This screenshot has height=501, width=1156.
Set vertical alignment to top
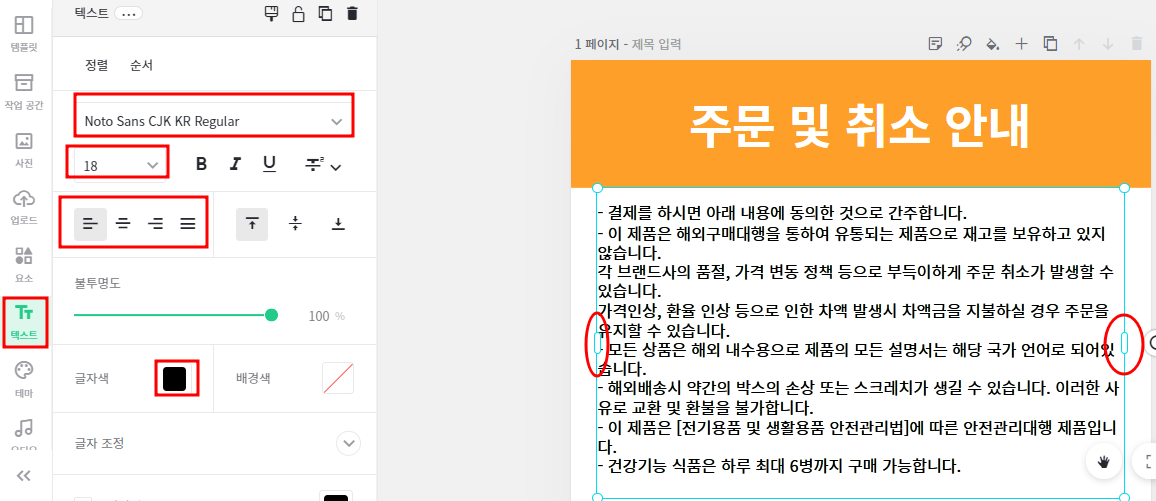(252, 225)
